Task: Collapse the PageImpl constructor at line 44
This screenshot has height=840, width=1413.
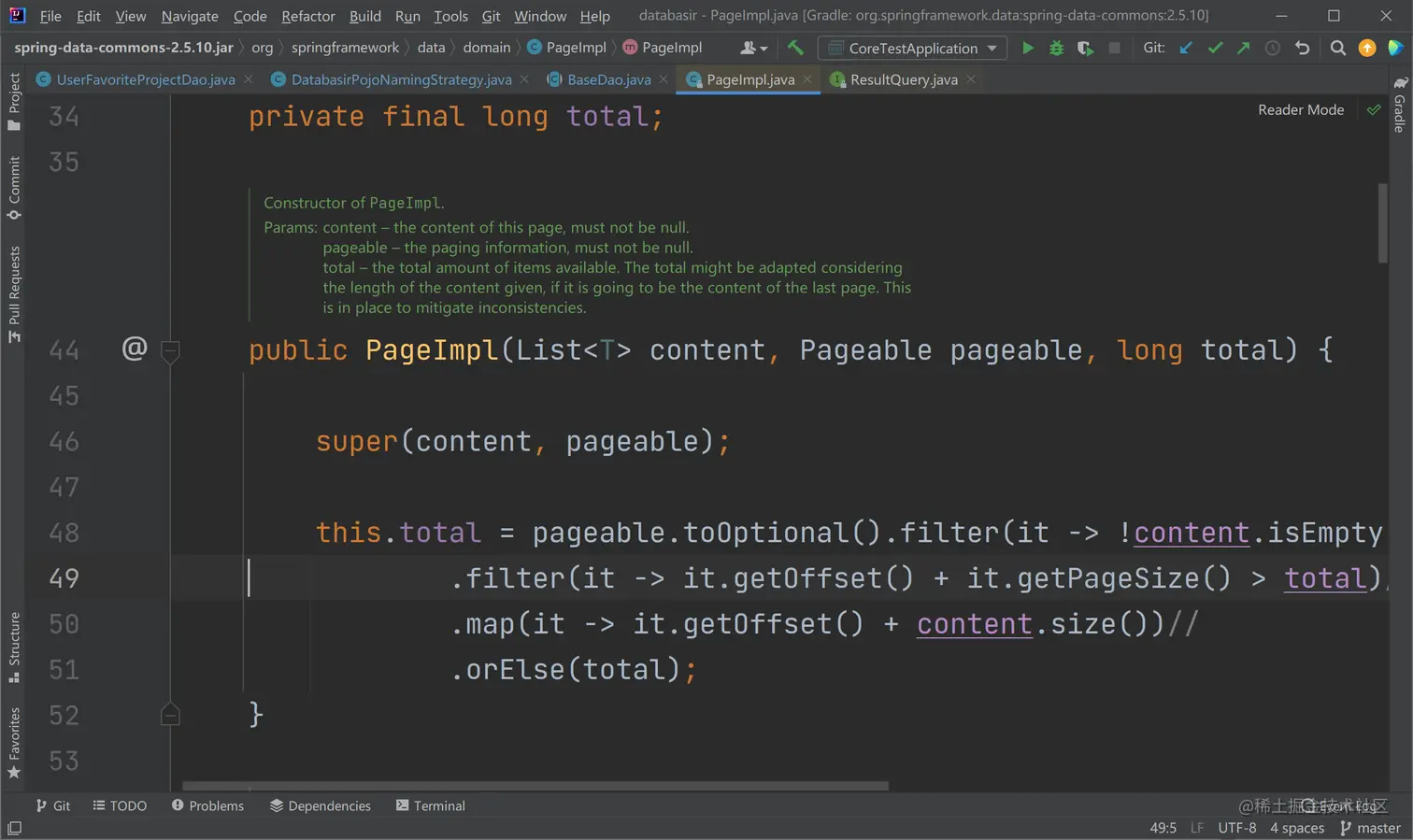Action: (170, 350)
